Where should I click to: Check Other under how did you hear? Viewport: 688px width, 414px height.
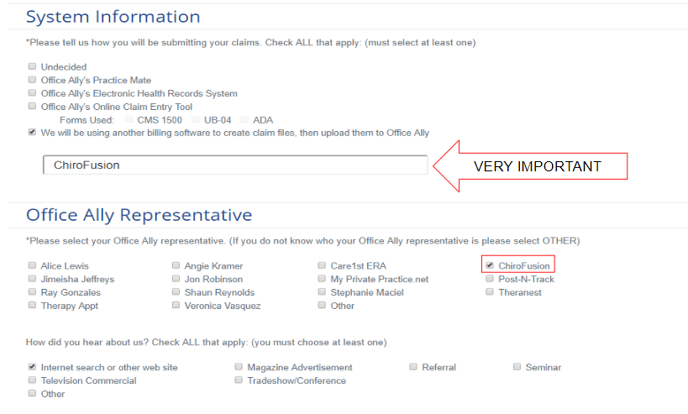pos(32,393)
